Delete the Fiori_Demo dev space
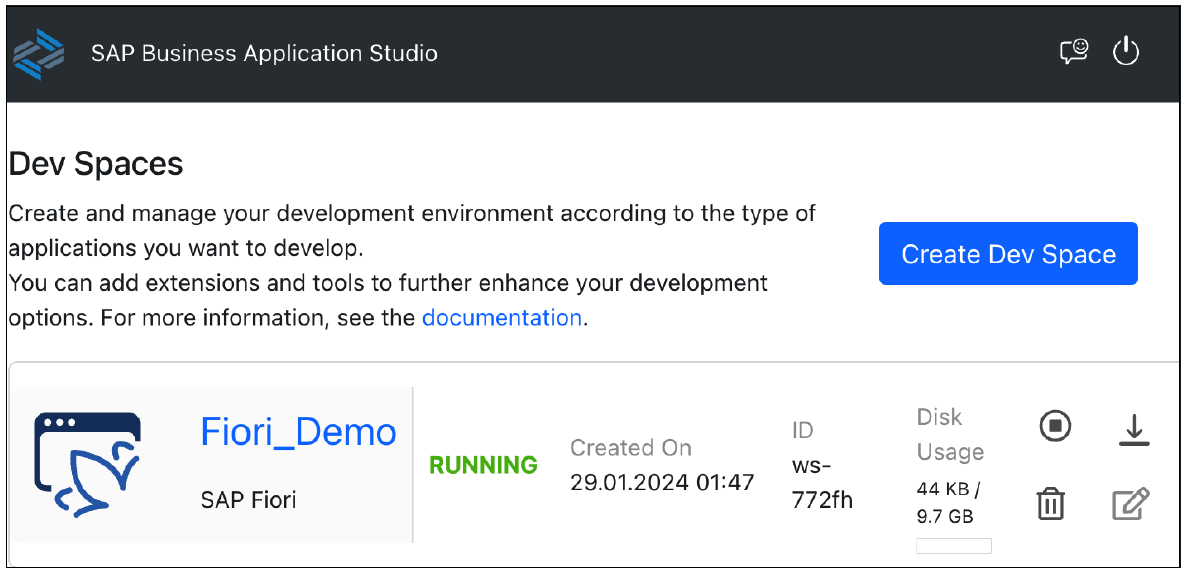This screenshot has height=576, width=1191. tap(1049, 504)
